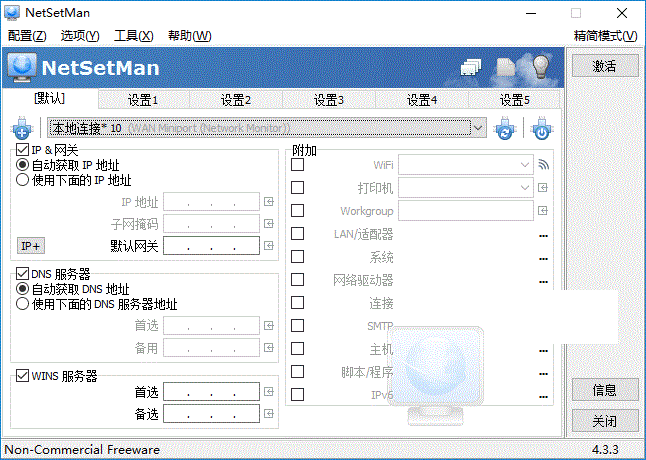Screen dimensions: 646x460
Task: Select 自动获取 IP 地址 radio button
Action: point(22,165)
